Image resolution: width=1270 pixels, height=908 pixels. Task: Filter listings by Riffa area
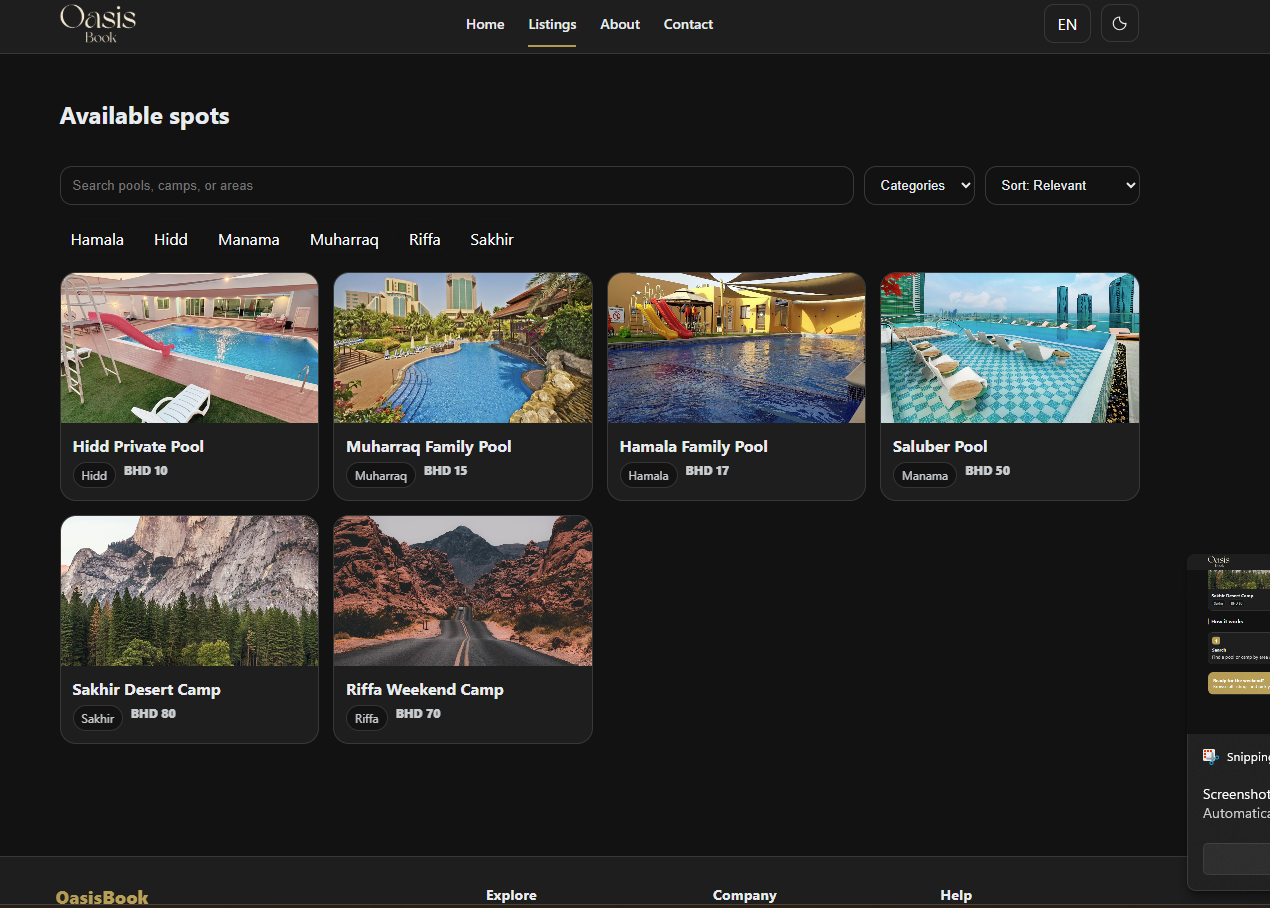coord(425,240)
